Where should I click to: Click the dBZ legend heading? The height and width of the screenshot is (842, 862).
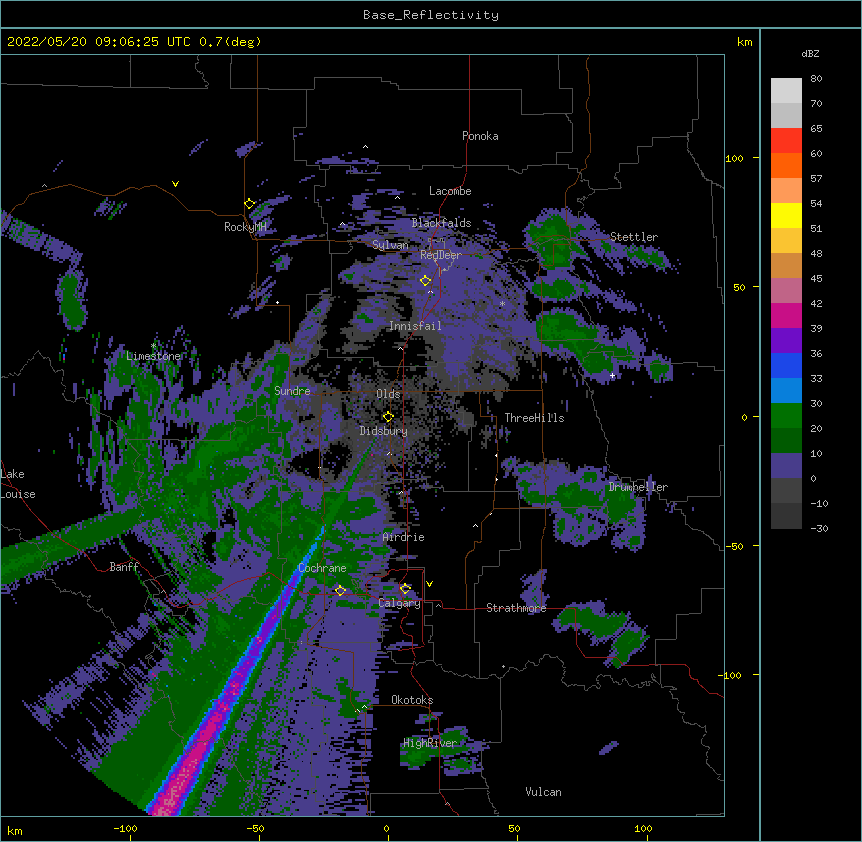coord(810,53)
